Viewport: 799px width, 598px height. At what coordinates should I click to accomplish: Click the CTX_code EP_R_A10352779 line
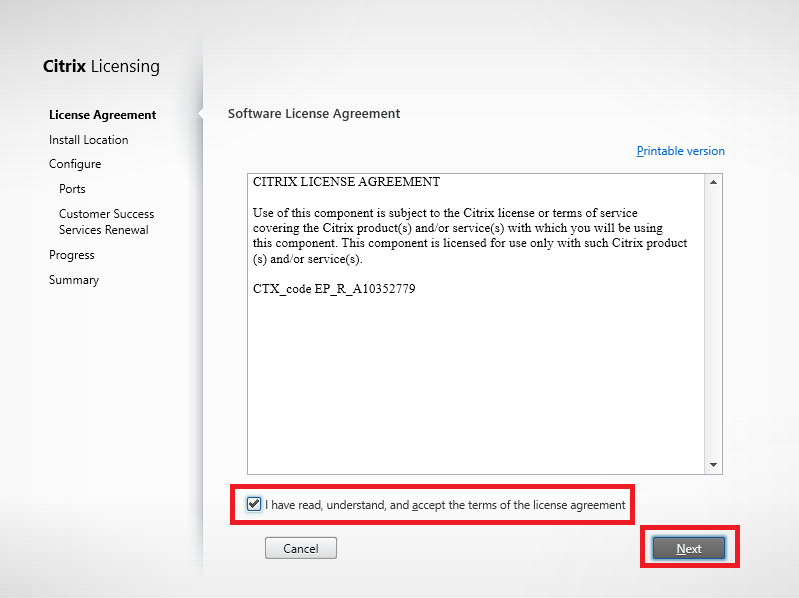click(334, 289)
